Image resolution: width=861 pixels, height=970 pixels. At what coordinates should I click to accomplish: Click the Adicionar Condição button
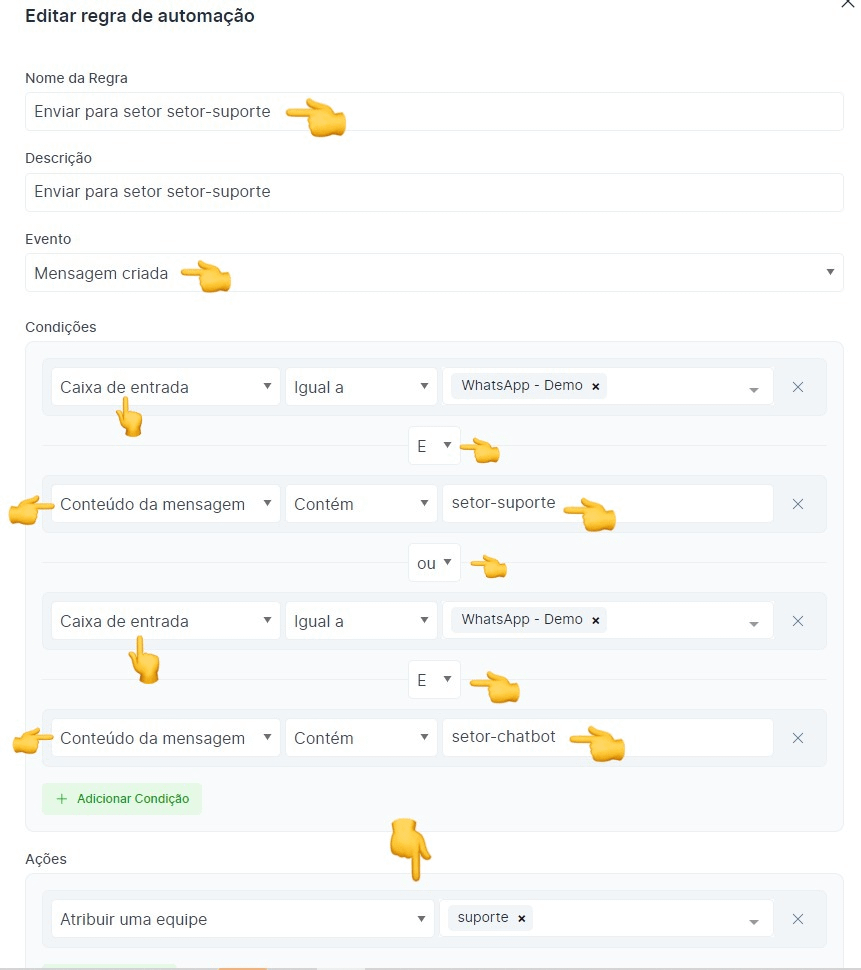122,799
